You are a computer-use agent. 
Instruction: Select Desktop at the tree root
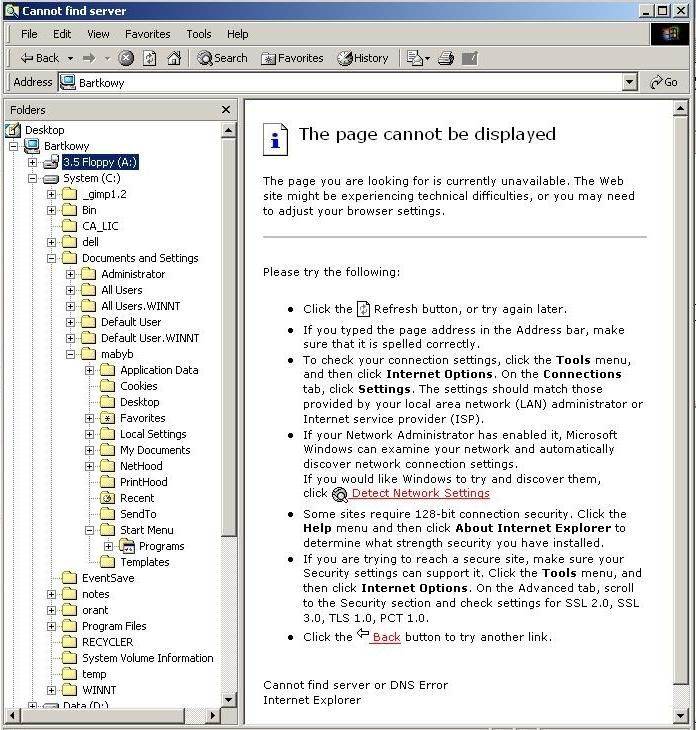pyautogui.click(x=44, y=130)
